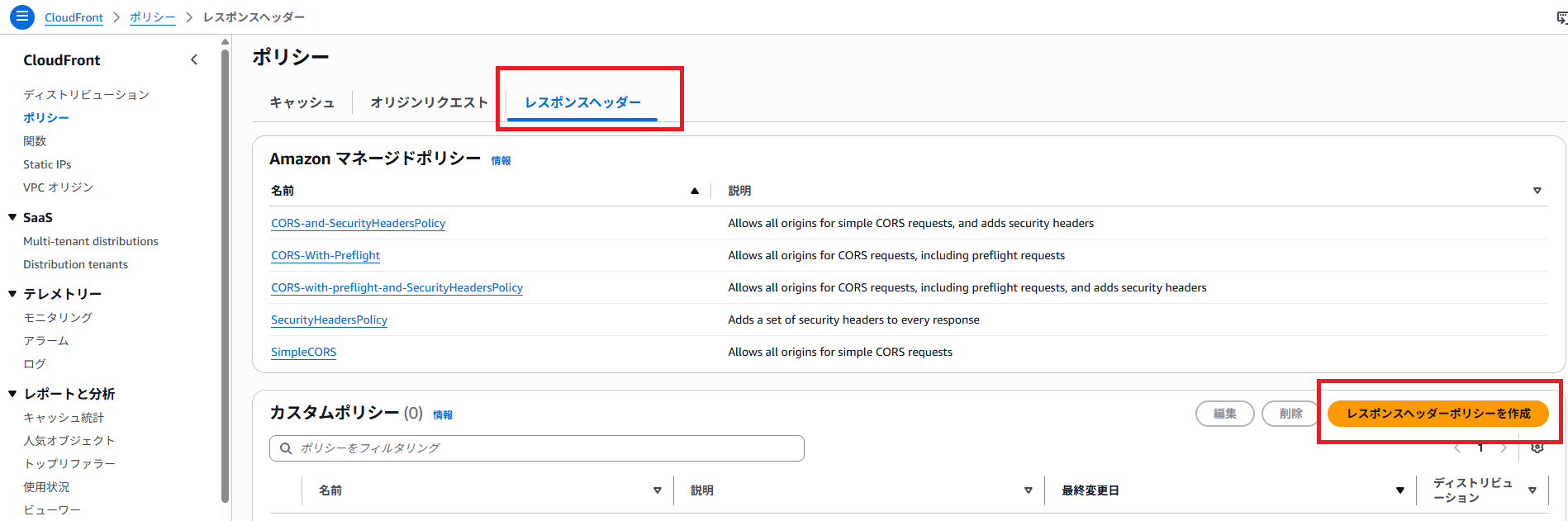This screenshot has width=1568, height=521.
Task: Click the search magnifier in policy filter
Action: 286,448
